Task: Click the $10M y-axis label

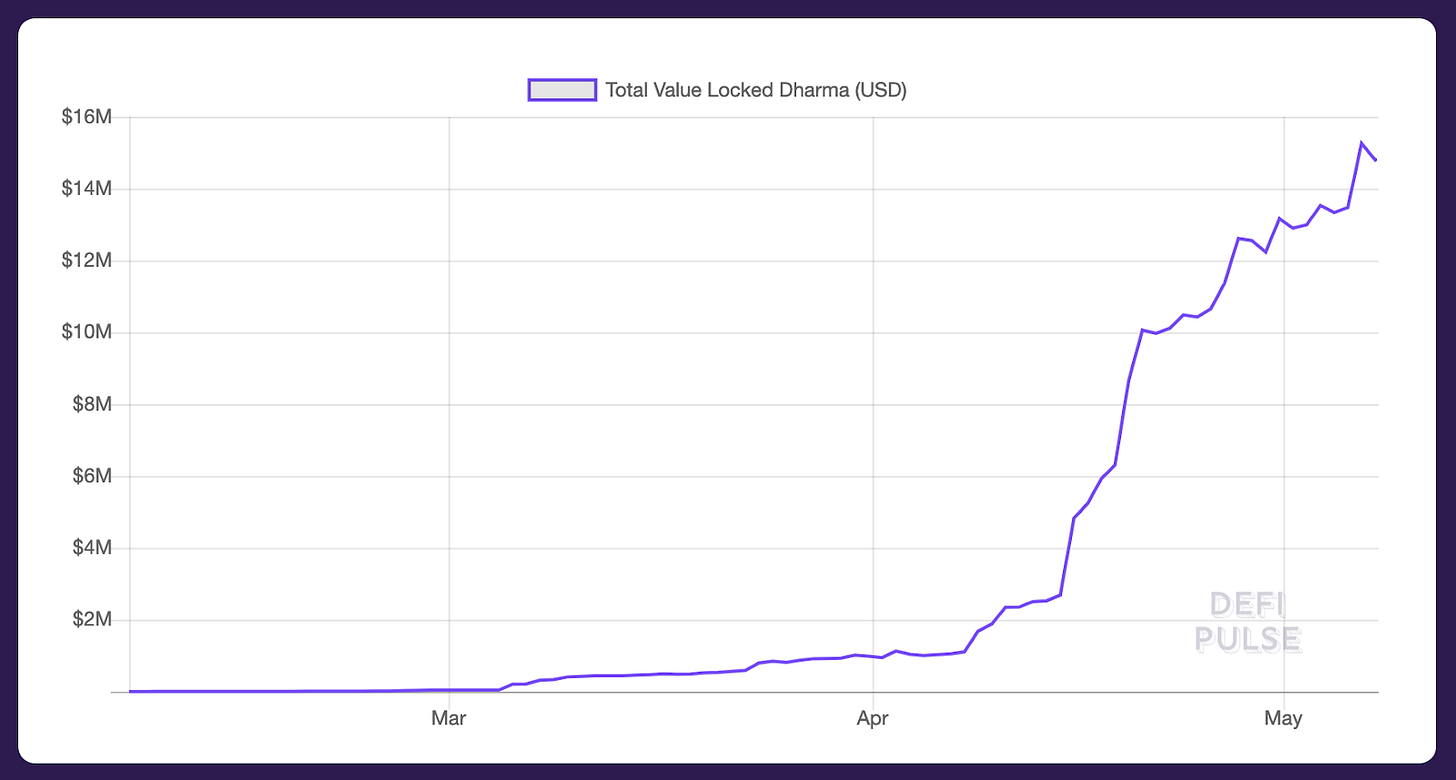Action: pyautogui.click(x=88, y=332)
